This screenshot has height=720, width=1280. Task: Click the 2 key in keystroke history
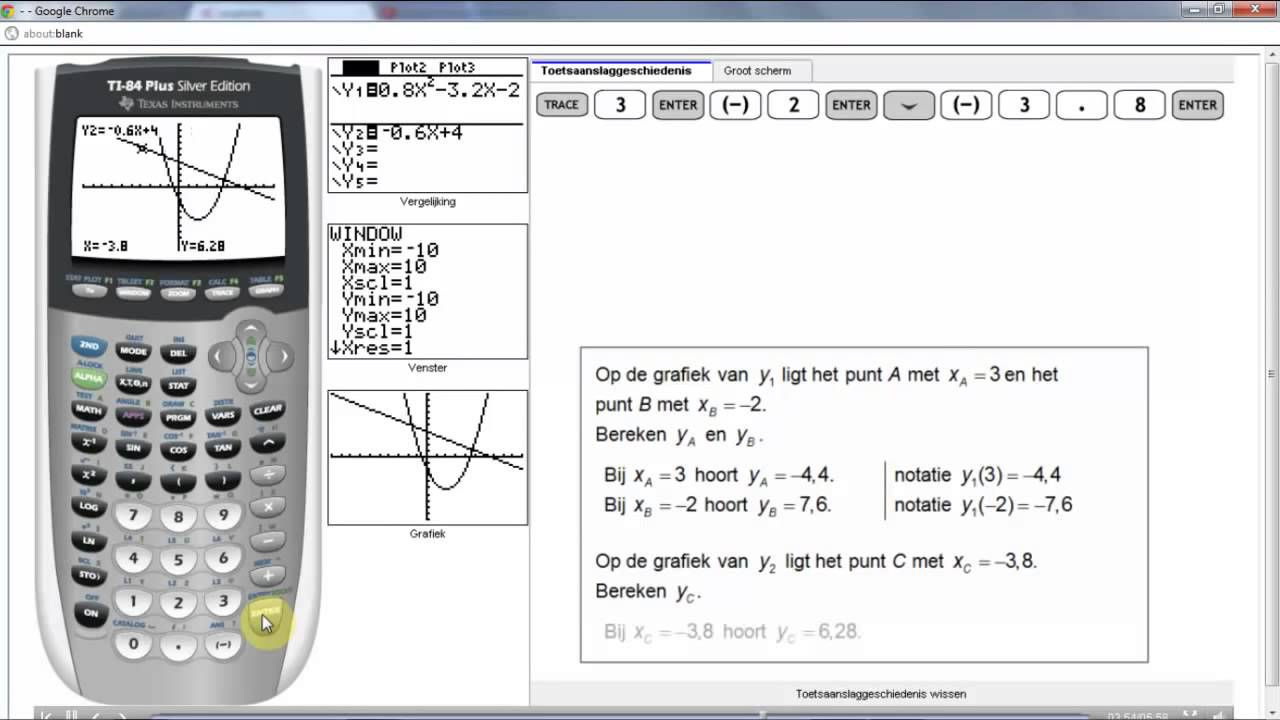tap(794, 105)
